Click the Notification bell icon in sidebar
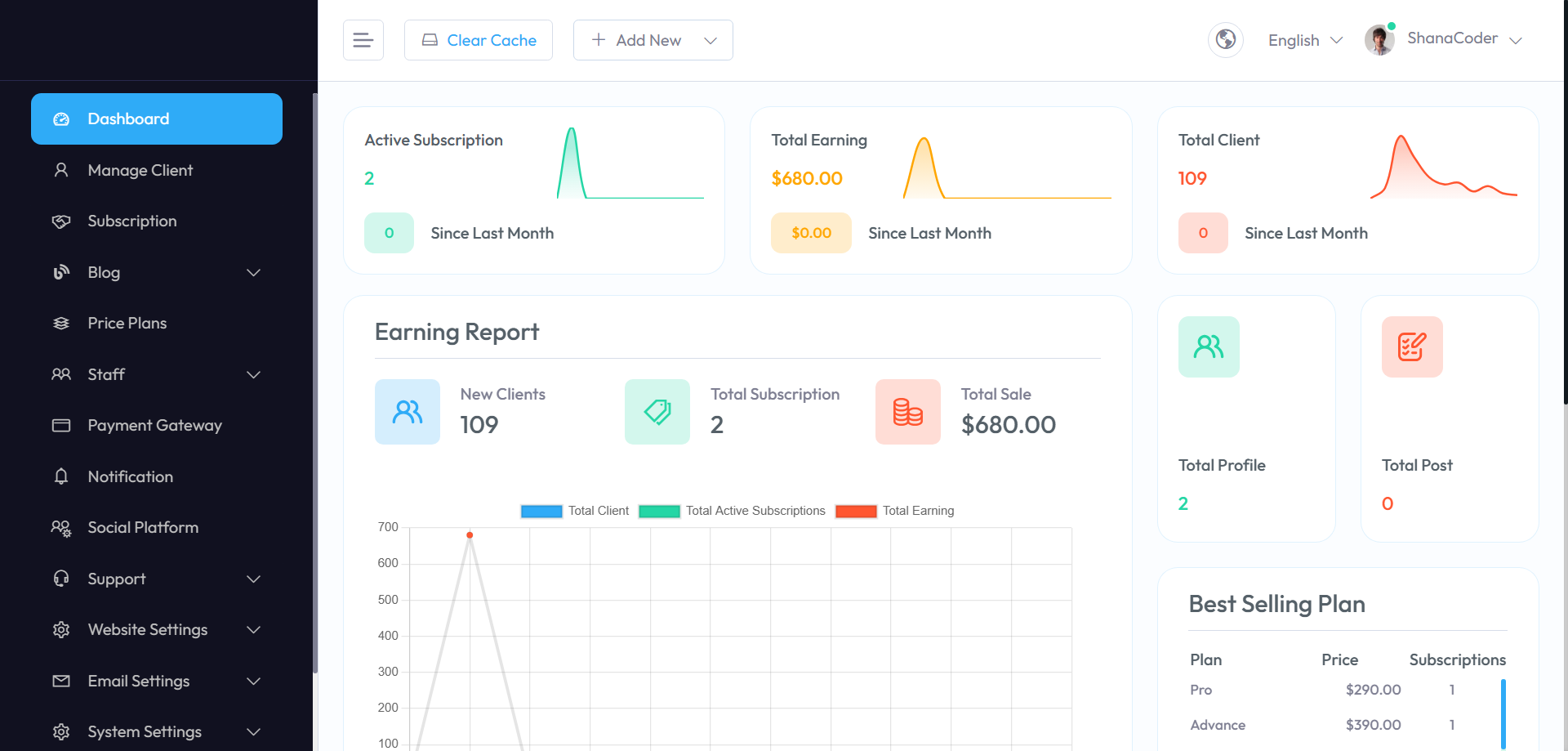 click(61, 476)
